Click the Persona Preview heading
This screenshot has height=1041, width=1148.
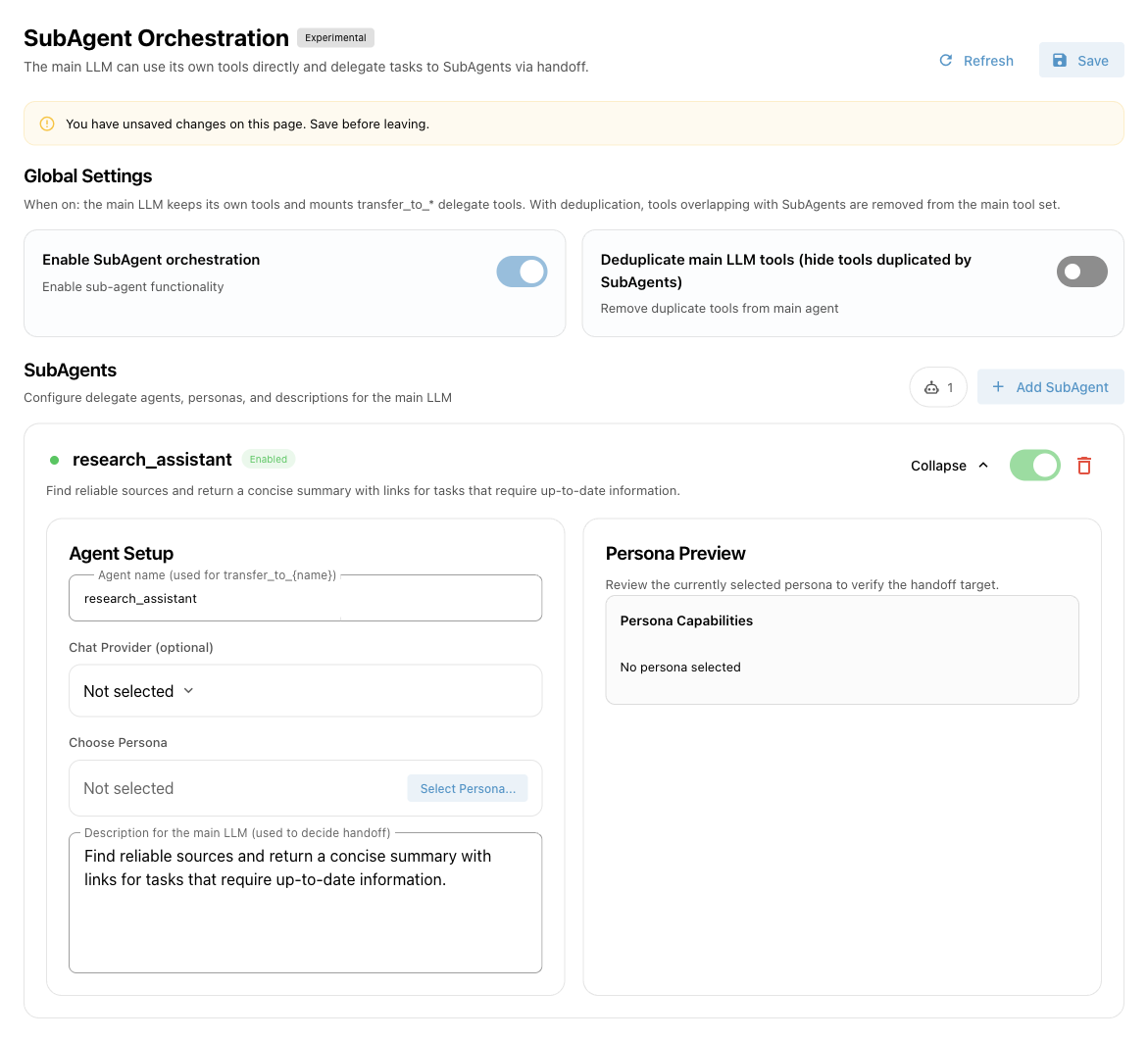pyautogui.click(x=675, y=554)
